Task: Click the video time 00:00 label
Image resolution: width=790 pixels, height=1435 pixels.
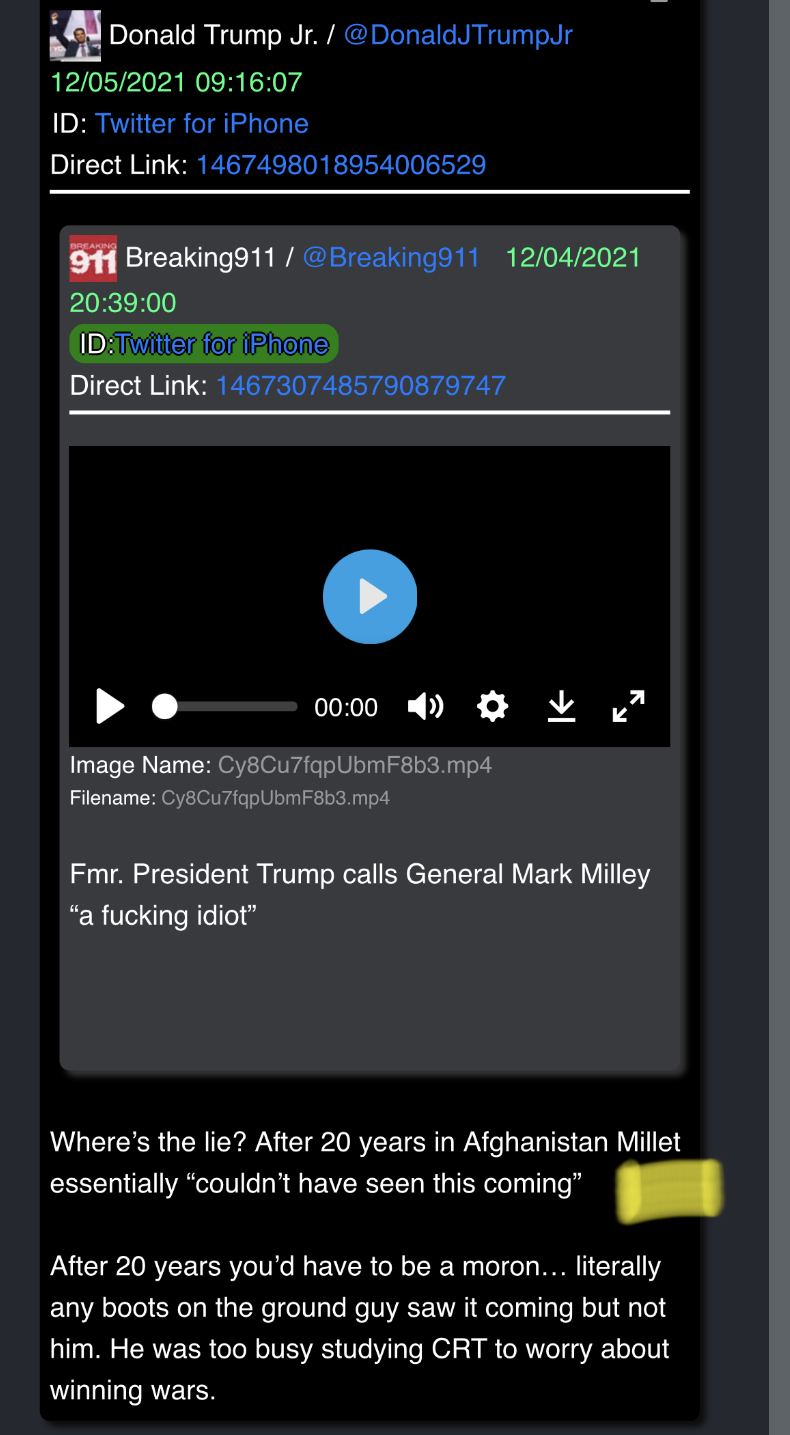Action: (346, 707)
